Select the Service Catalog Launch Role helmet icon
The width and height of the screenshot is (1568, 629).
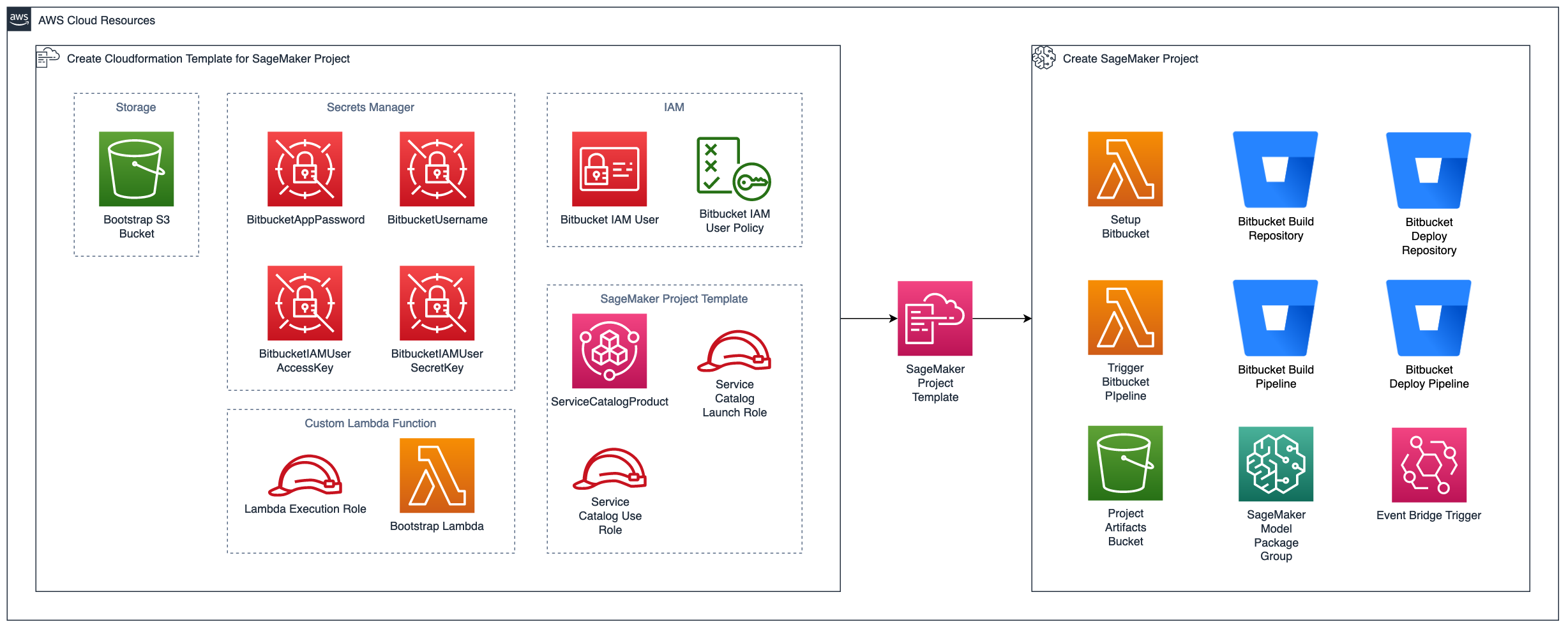(x=734, y=351)
